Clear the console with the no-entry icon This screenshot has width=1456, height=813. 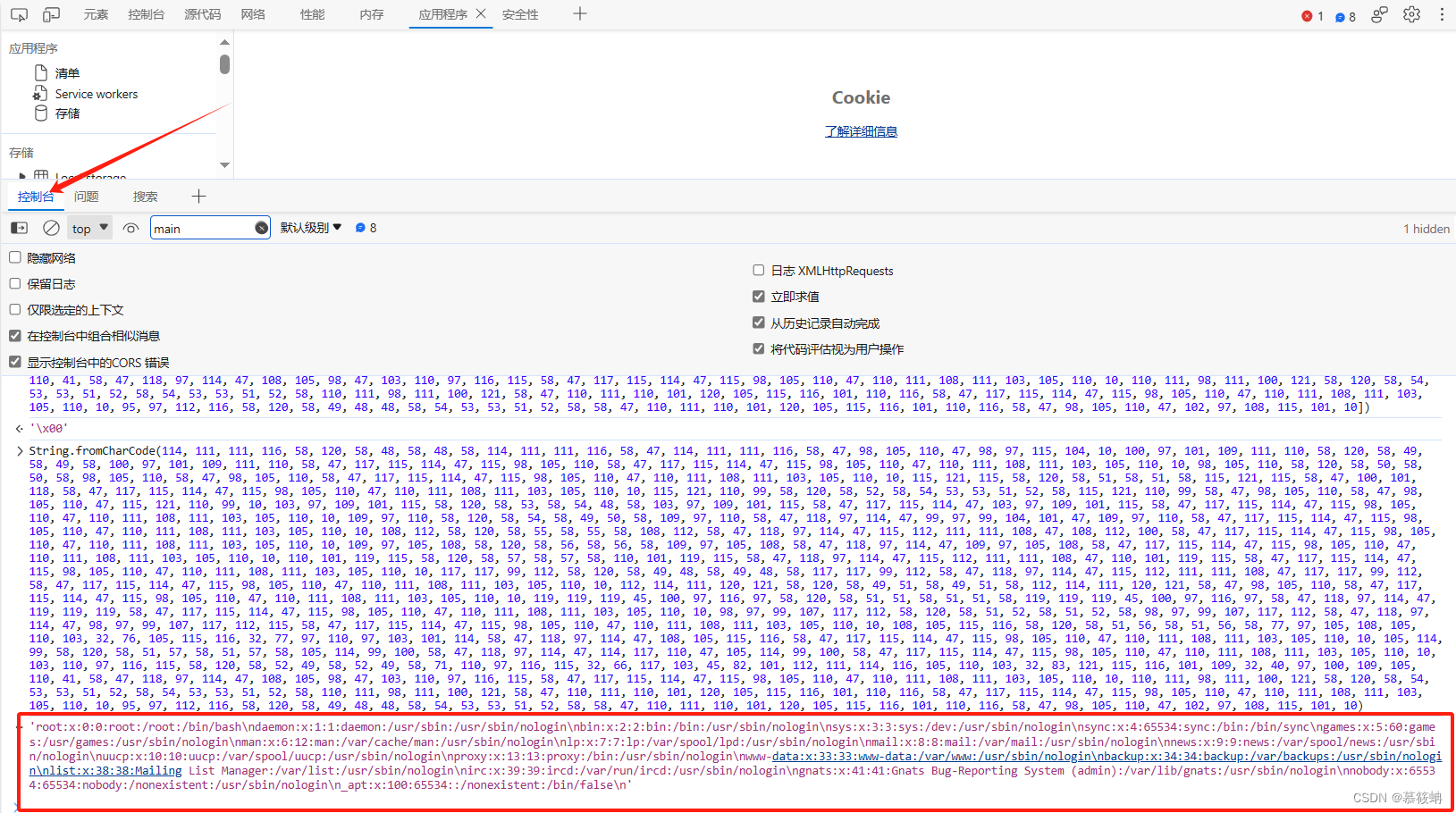click(51, 227)
